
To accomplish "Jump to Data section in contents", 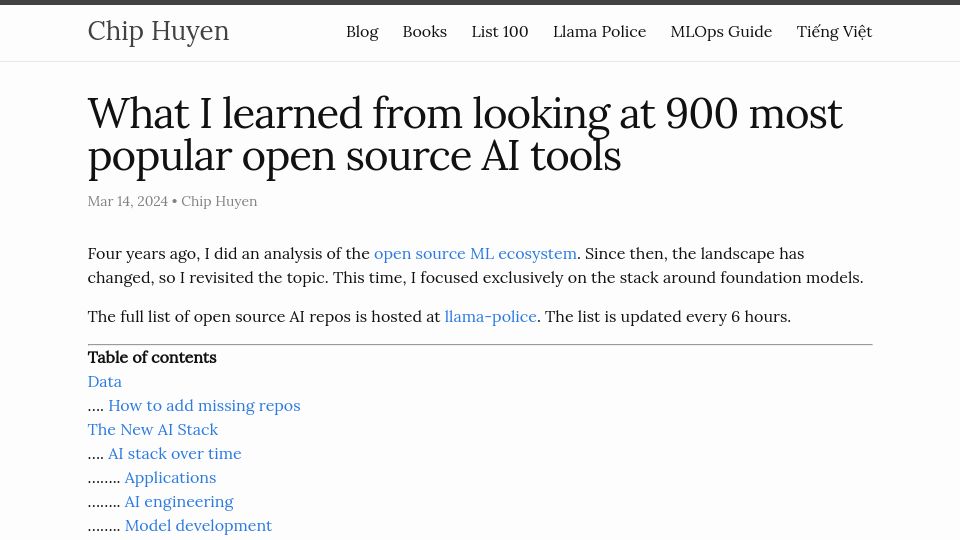I will (105, 381).
